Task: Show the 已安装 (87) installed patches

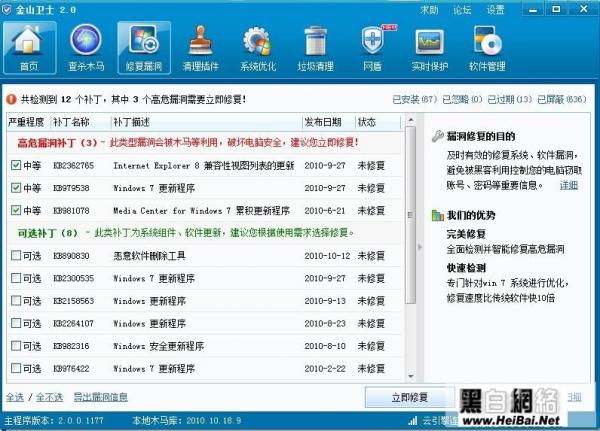Action: coord(417,99)
